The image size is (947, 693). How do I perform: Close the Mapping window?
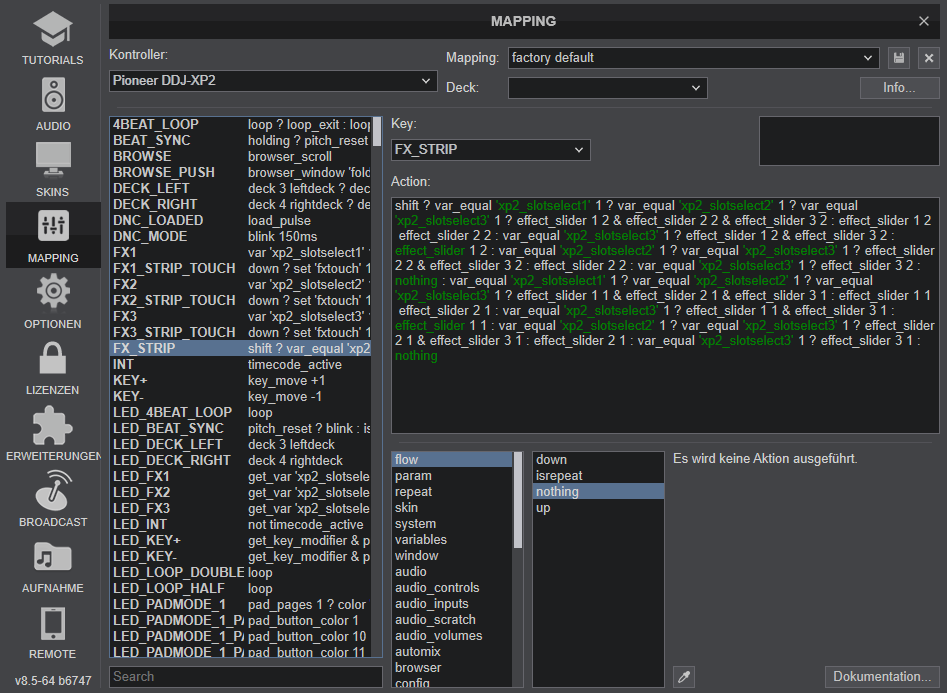pos(923,21)
